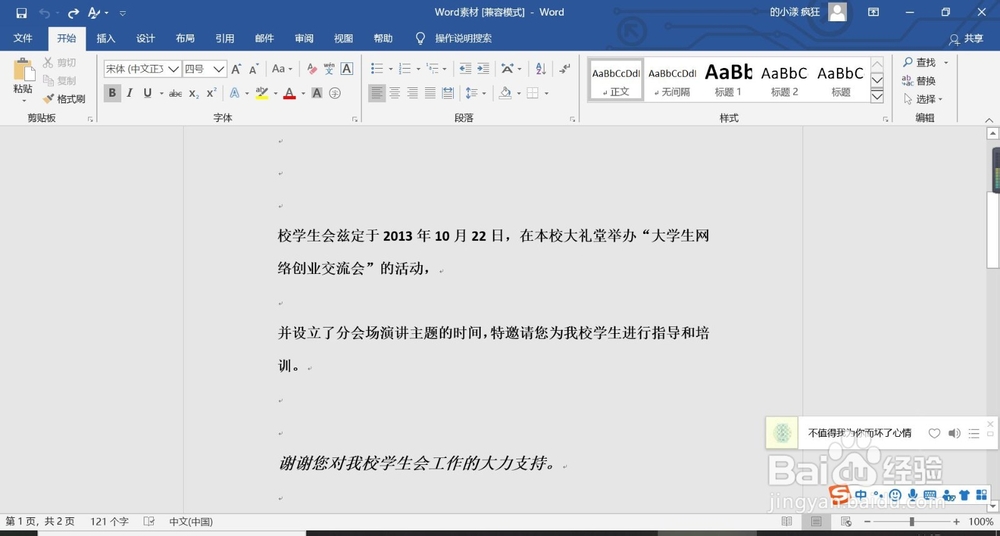The height and width of the screenshot is (536, 1000).
Task: Open bullets list dropdown arrow
Action: pyautogui.click(x=390, y=69)
